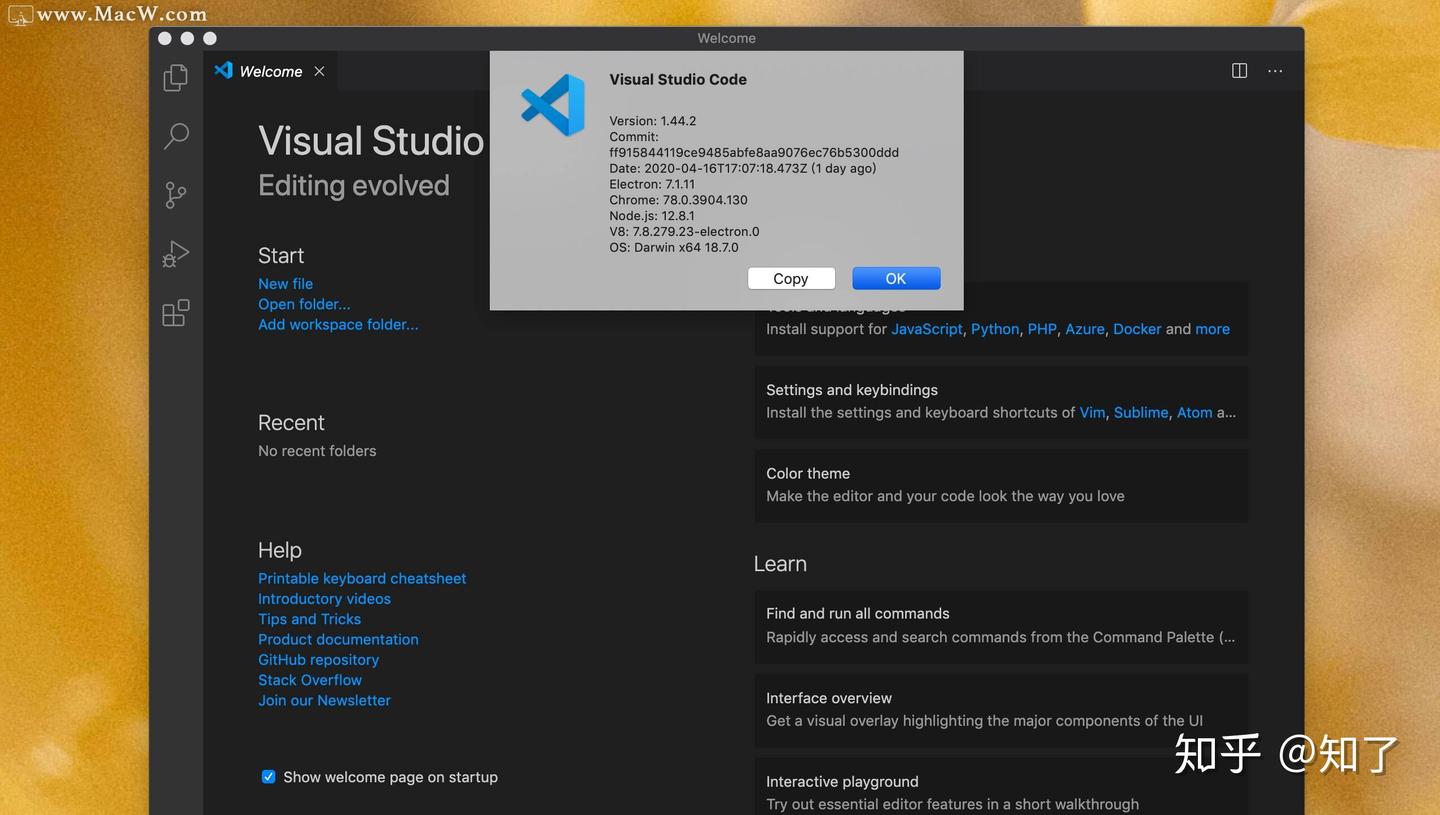Install Python language support link
1440x815 pixels.
(x=995, y=329)
